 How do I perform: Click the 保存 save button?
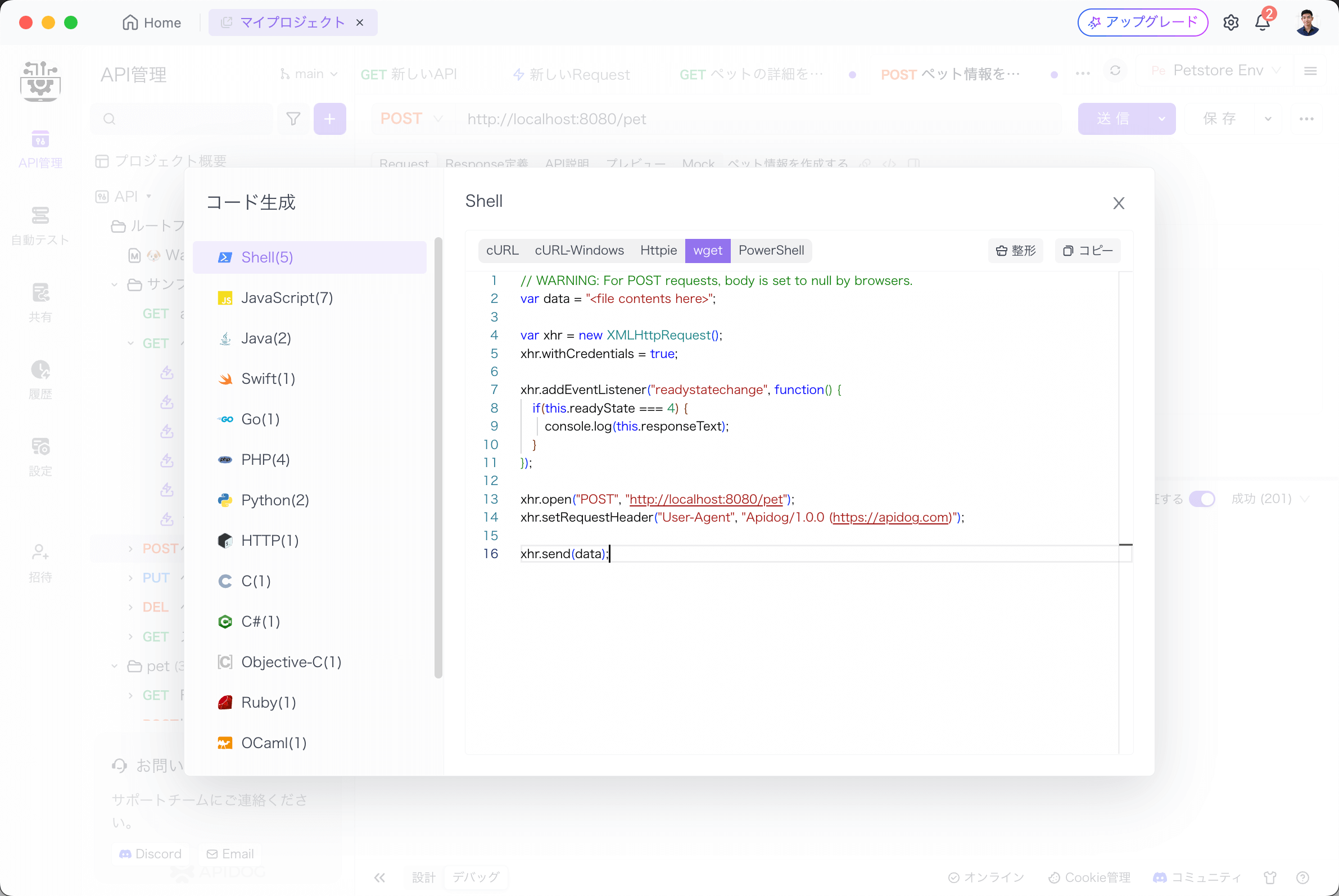pos(1220,119)
